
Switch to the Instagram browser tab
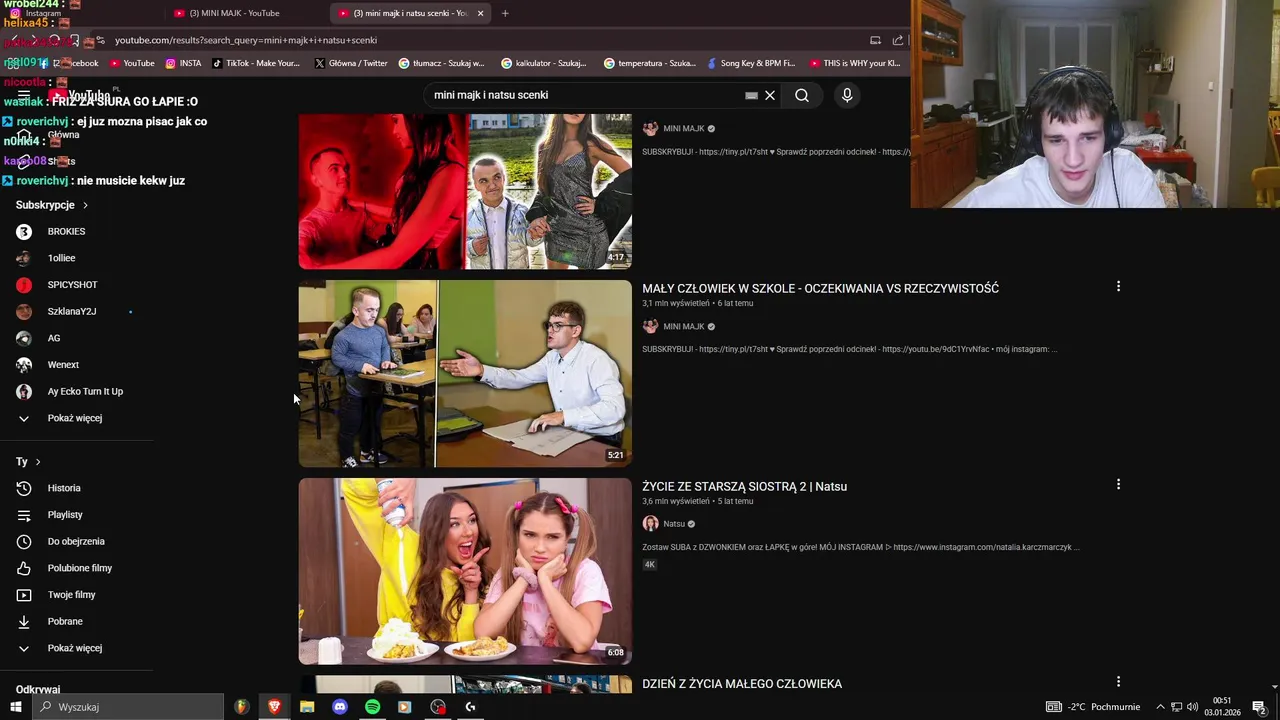43,13
